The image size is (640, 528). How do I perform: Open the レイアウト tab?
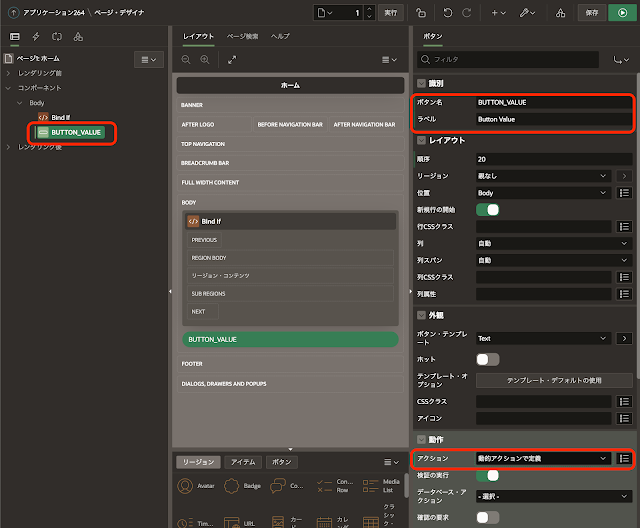click(198, 36)
